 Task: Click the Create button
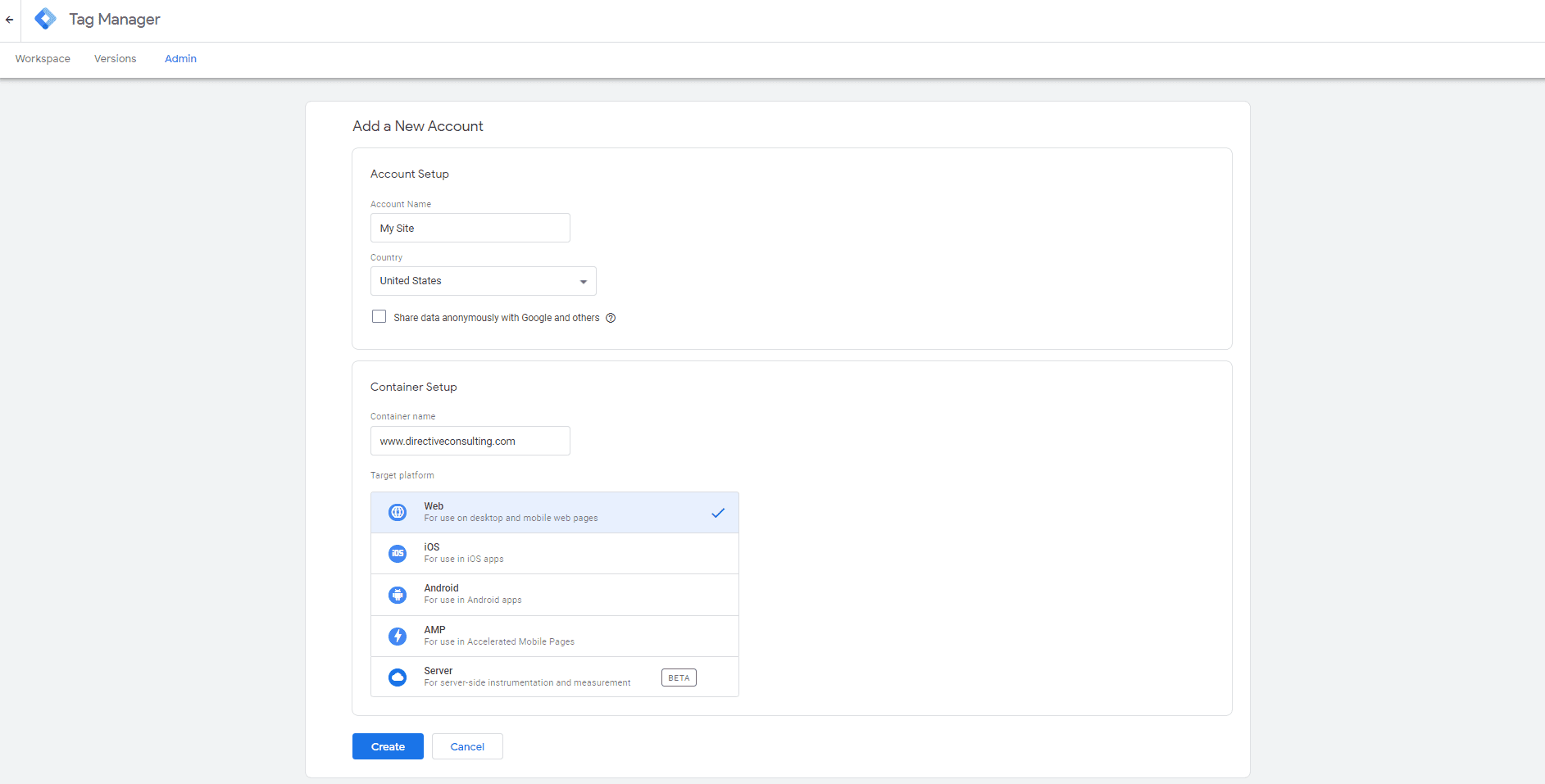click(388, 746)
